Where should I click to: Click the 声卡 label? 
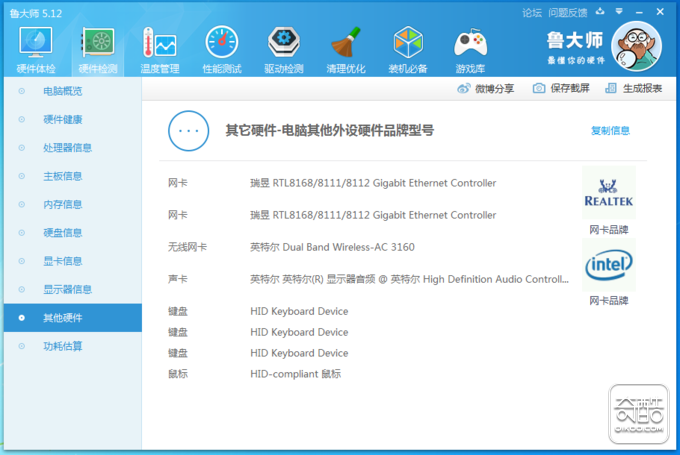[178, 279]
